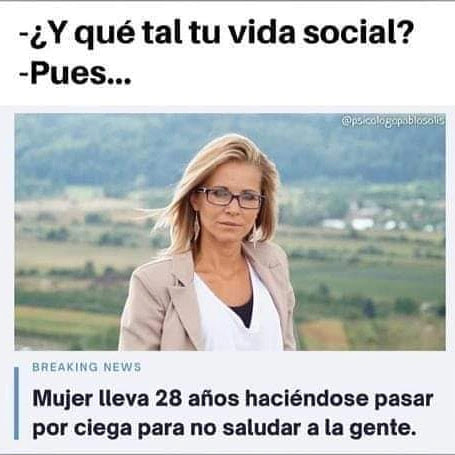This screenshot has width=455, height=455.
Task: Open the 'Mujer lleva 28 años' headline
Action: [233, 413]
